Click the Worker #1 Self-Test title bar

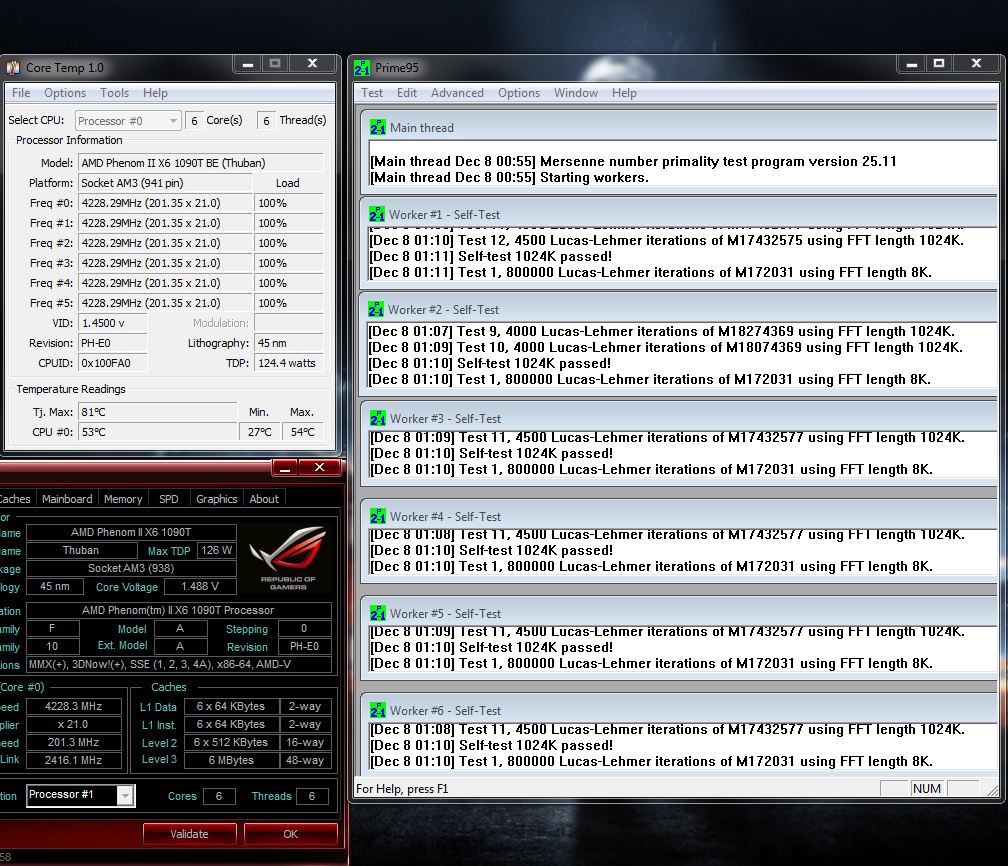pyautogui.click(x=680, y=214)
